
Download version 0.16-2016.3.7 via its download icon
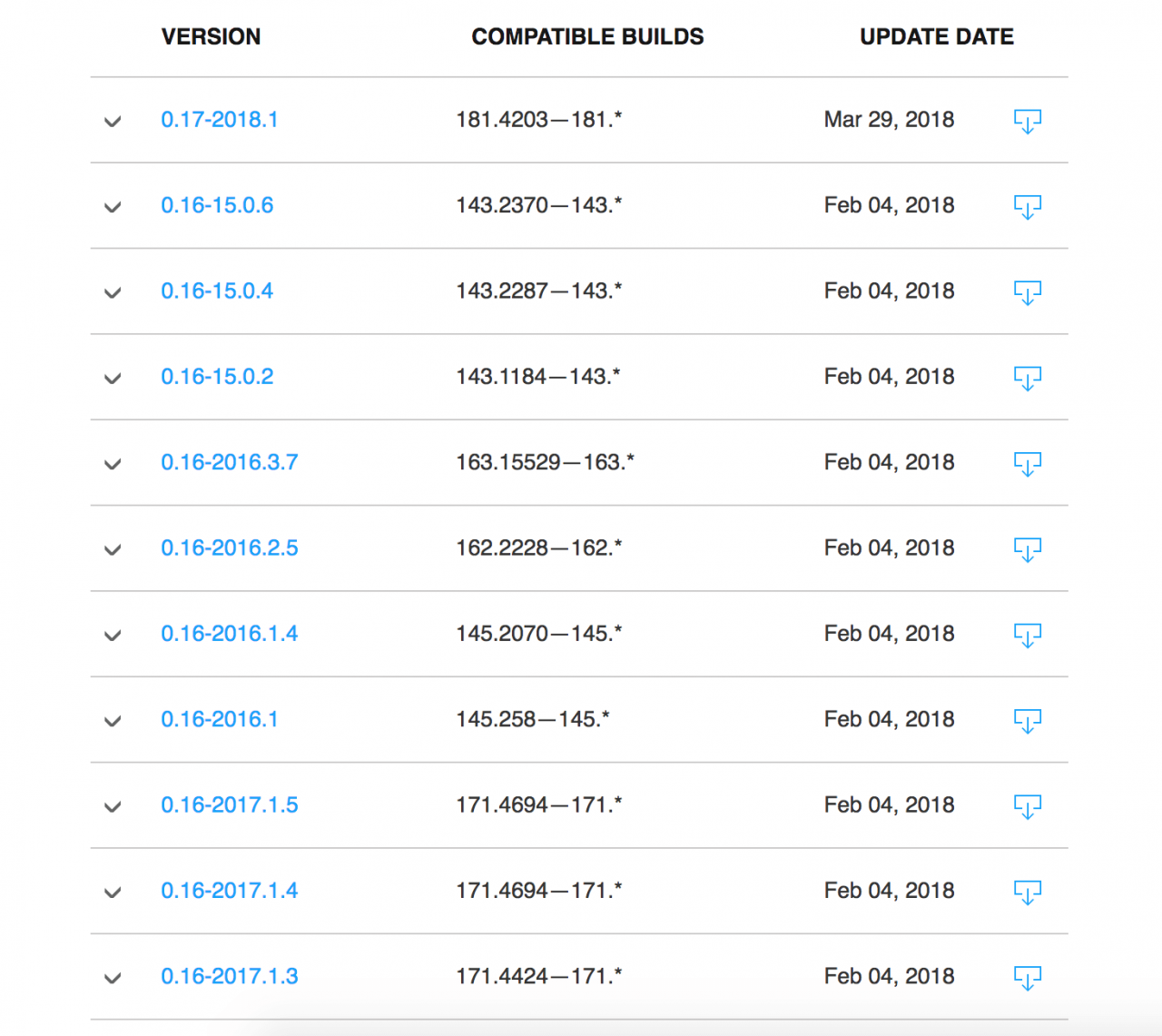pyautogui.click(x=1027, y=463)
